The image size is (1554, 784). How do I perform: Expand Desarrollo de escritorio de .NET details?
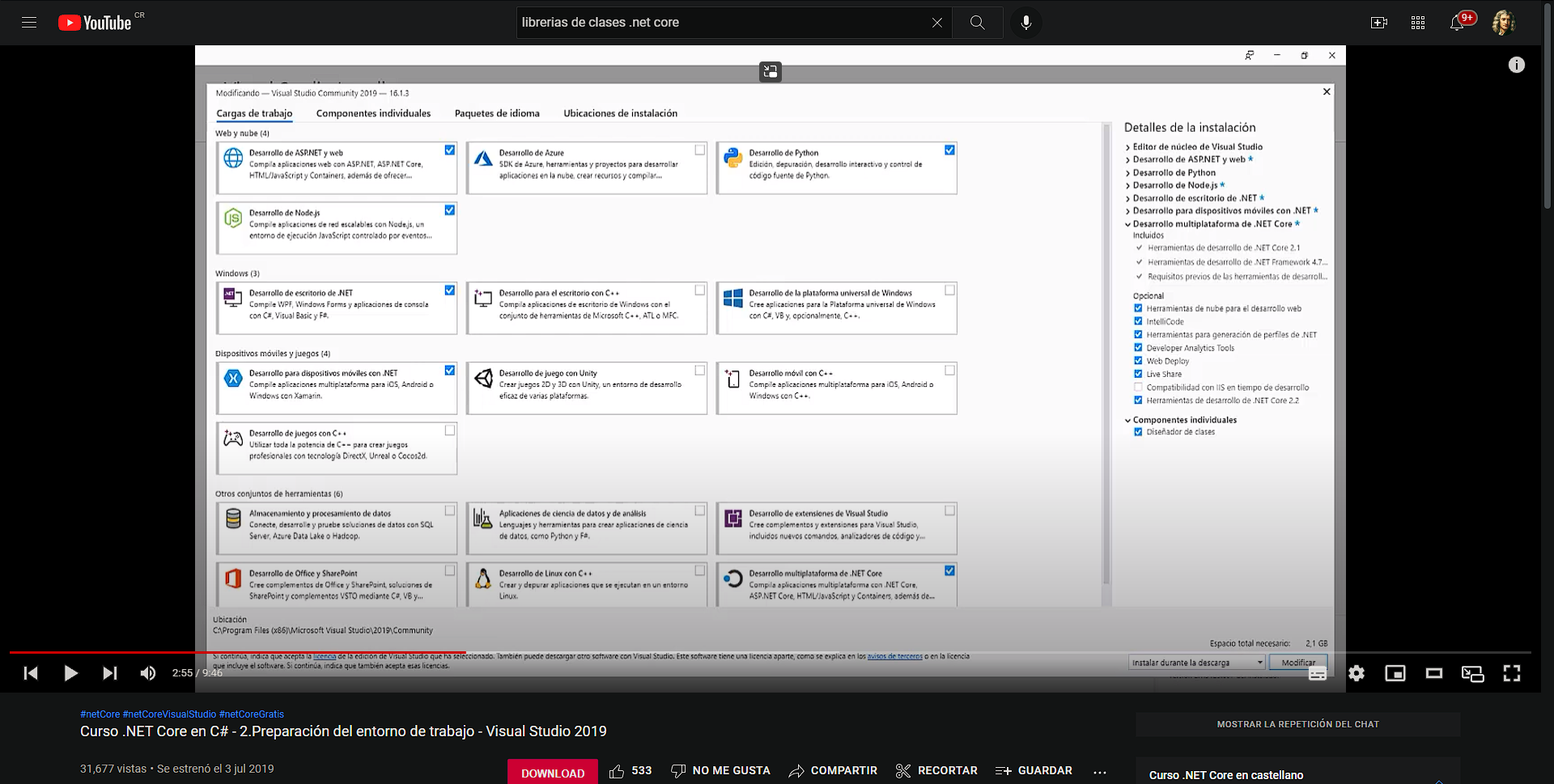tap(1127, 199)
